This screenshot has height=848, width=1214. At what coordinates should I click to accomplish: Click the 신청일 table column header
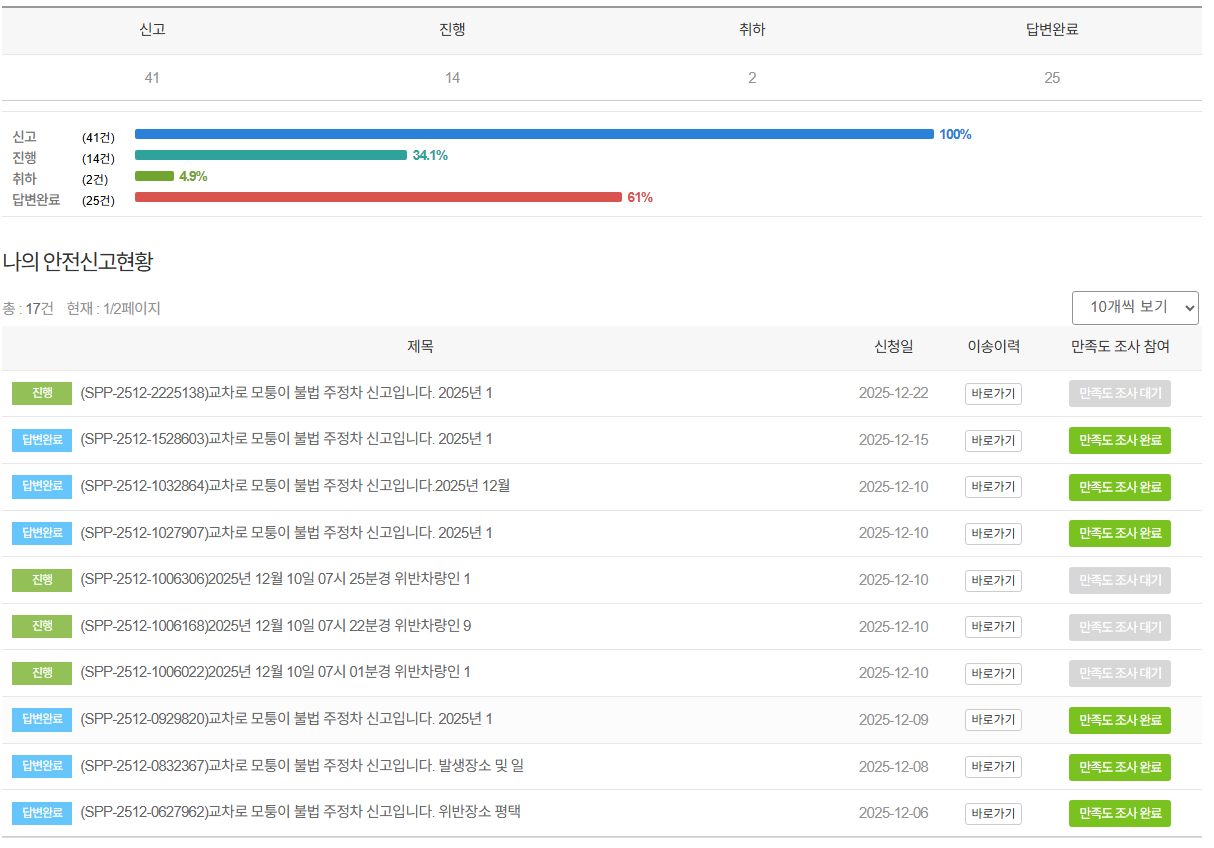(x=893, y=347)
